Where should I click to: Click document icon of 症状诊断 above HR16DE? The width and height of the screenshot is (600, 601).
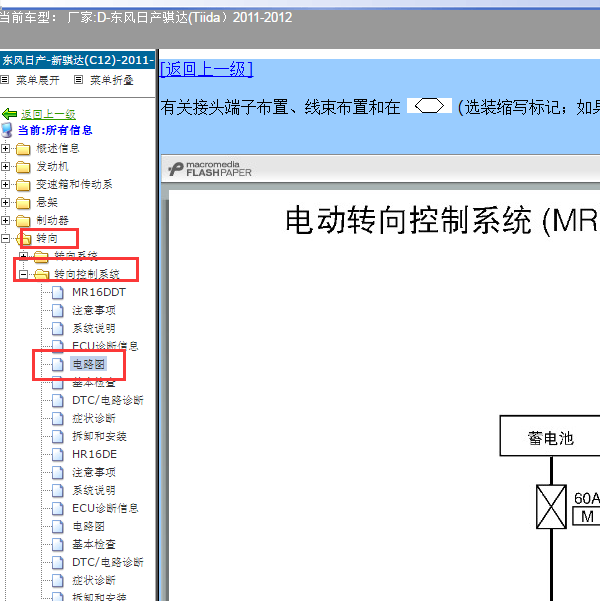[x=58, y=419]
